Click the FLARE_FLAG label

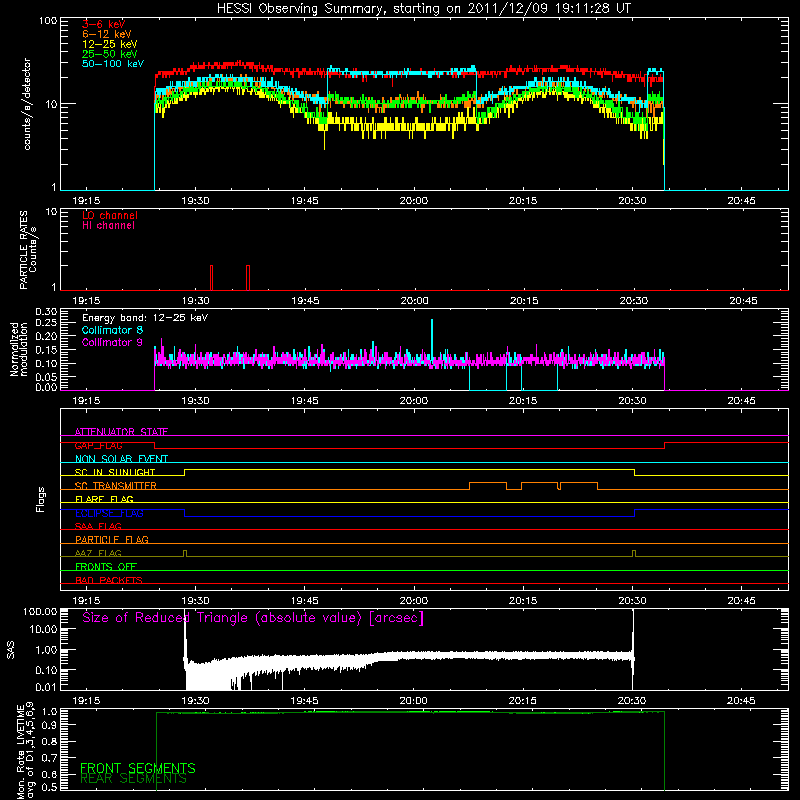(x=104, y=499)
